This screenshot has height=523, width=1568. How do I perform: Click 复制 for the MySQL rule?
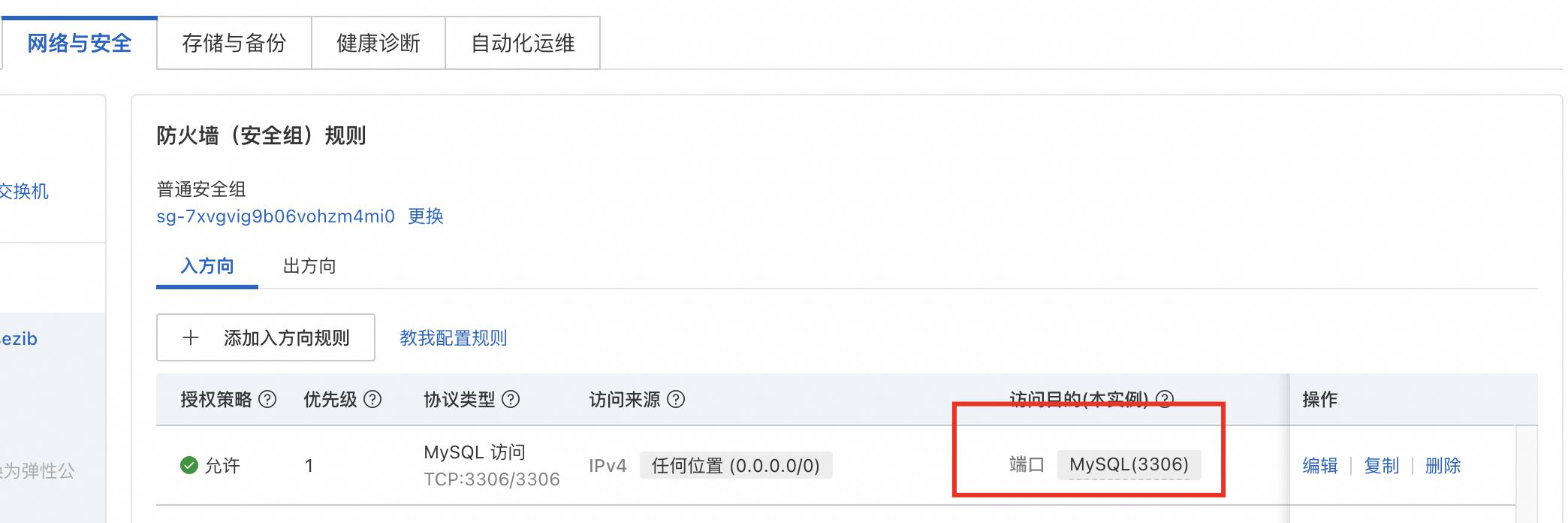tap(1382, 466)
